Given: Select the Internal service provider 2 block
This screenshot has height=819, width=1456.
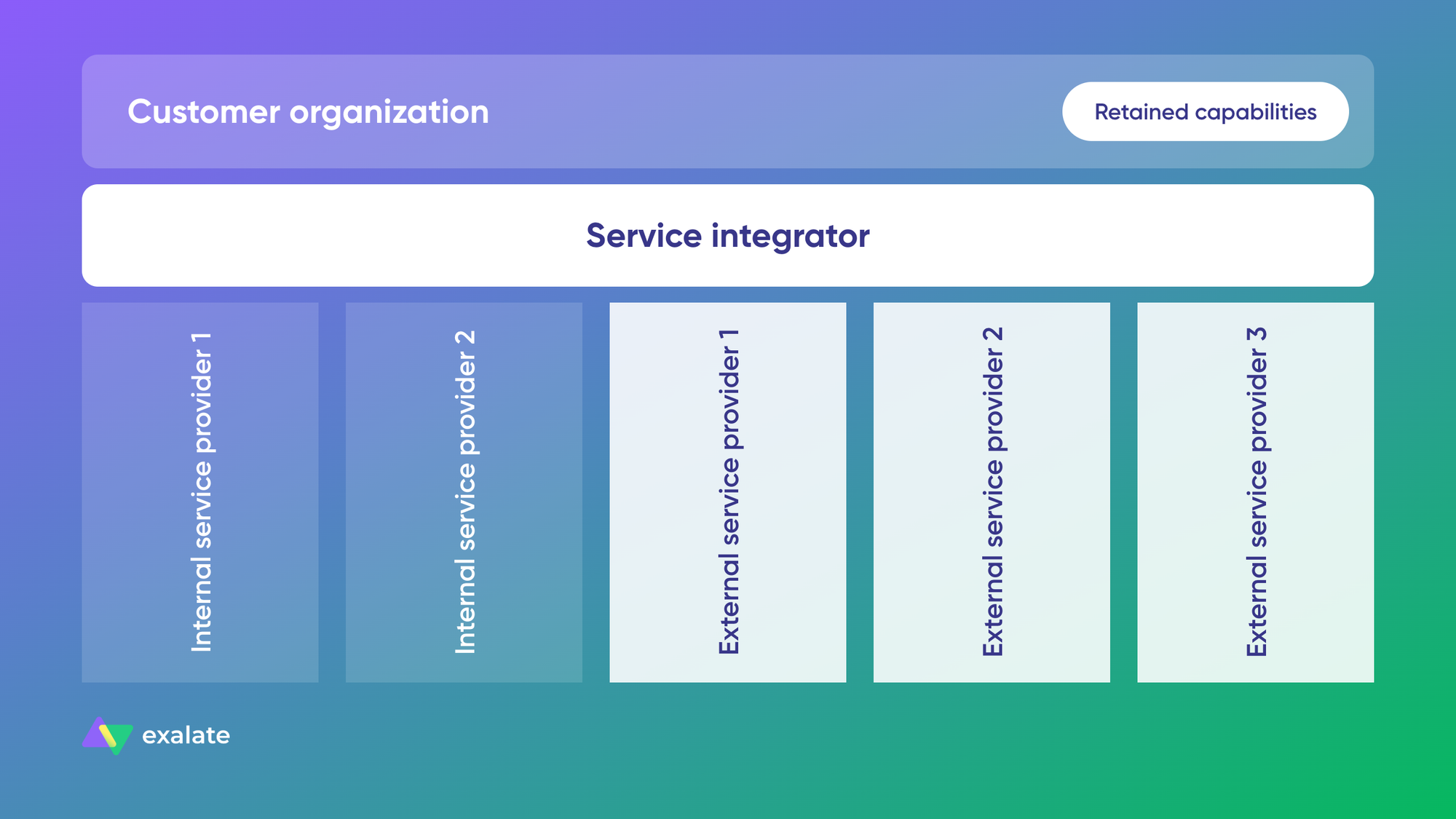Looking at the screenshot, I should click(x=464, y=492).
